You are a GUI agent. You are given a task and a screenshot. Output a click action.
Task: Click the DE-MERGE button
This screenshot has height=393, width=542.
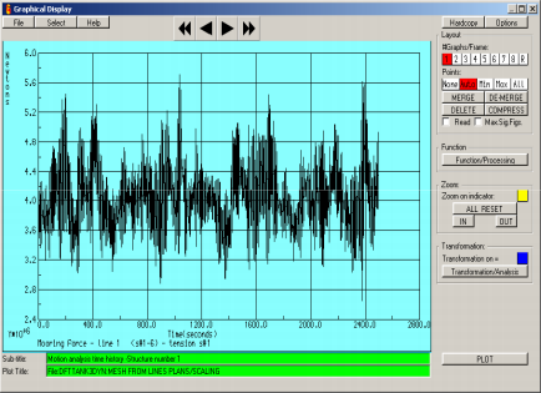point(506,97)
